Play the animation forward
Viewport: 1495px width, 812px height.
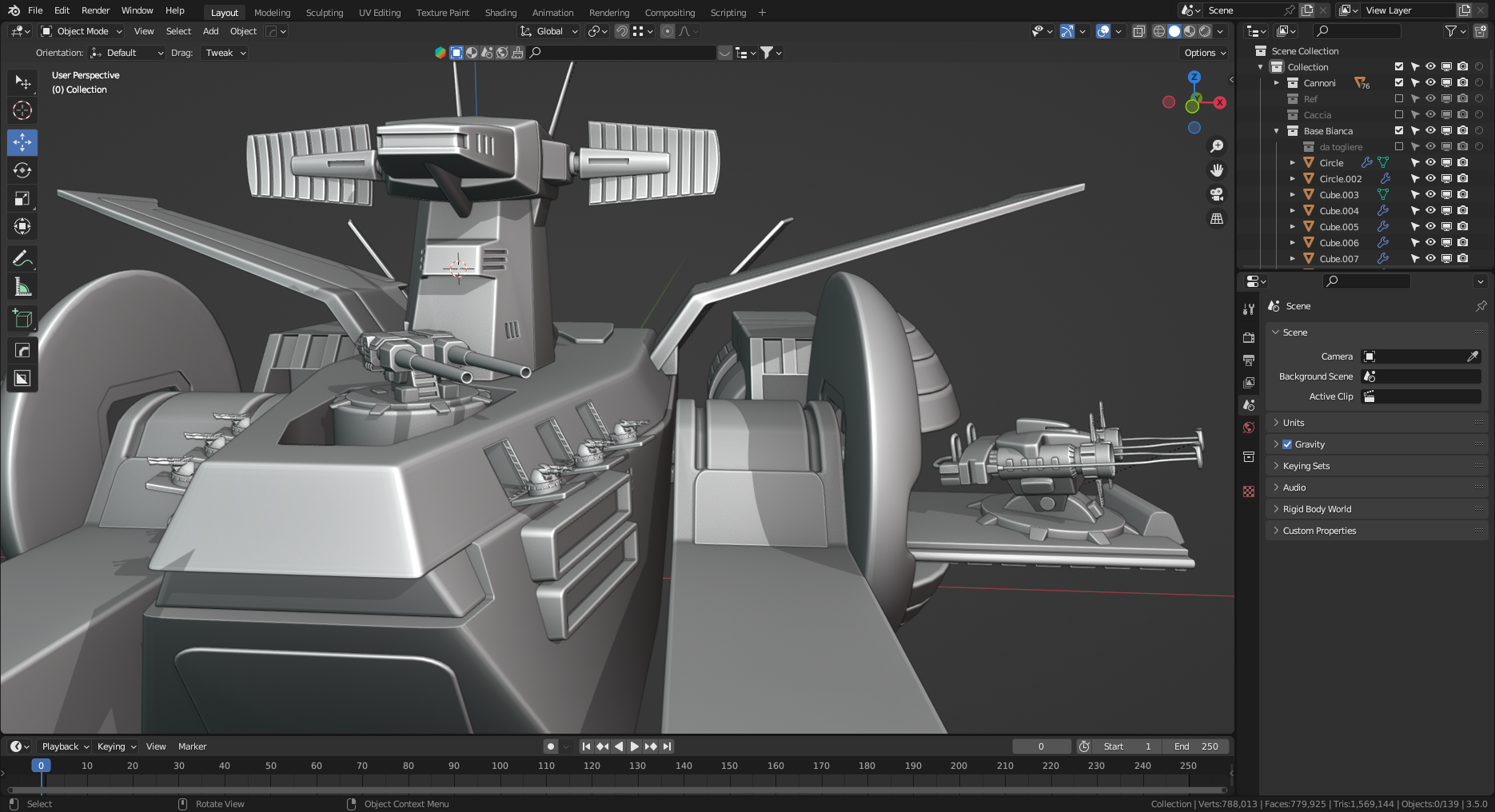tap(635, 746)
